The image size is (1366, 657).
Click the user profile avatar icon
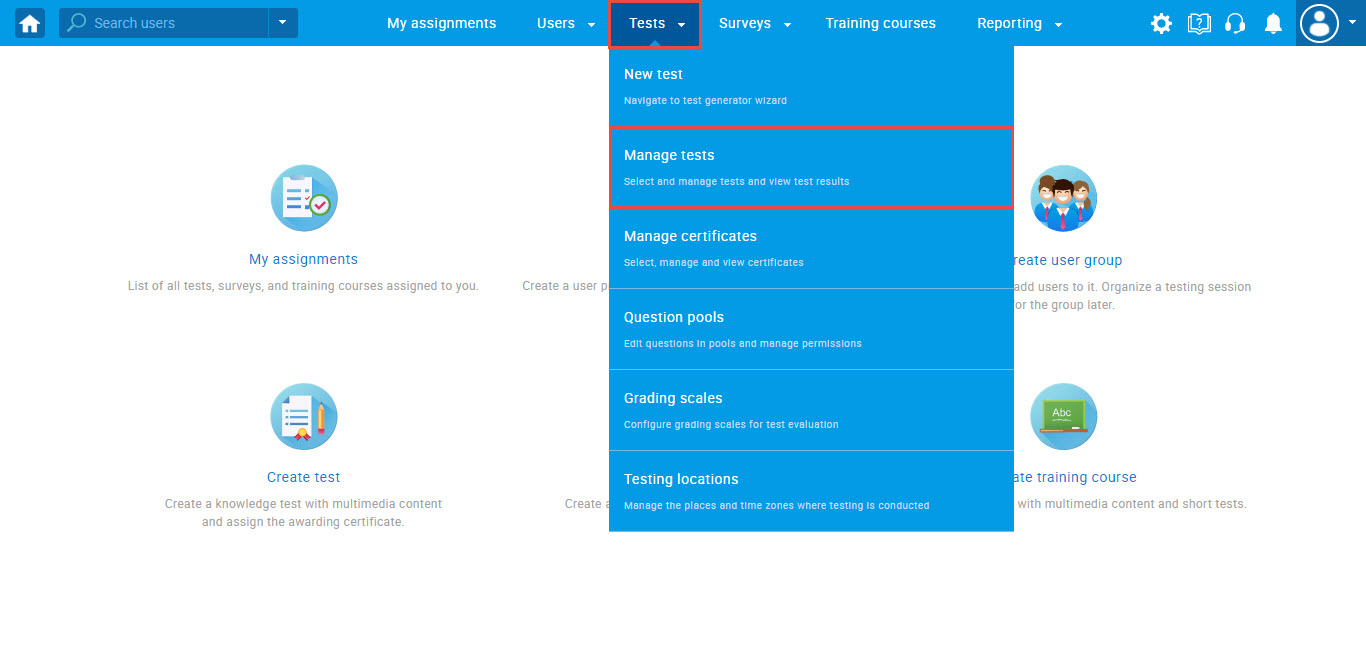point(1319,23)
